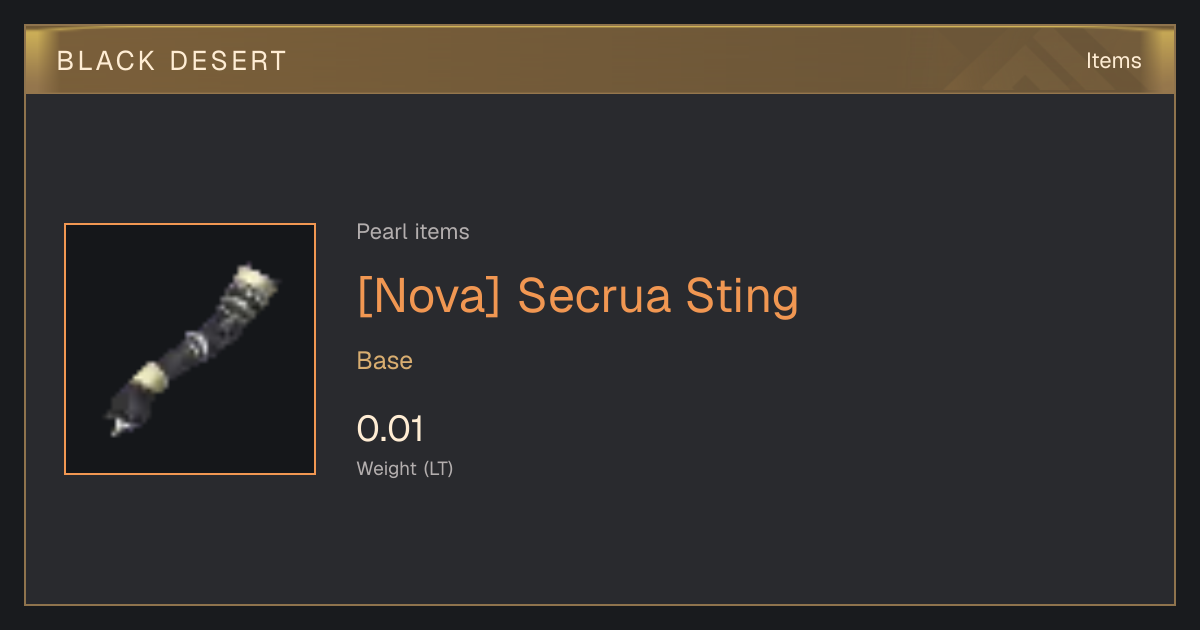This screenshot has width=1200, height=630.
Task: Click the [Nova] Secrua Sting title
Action: pos(578,295)
